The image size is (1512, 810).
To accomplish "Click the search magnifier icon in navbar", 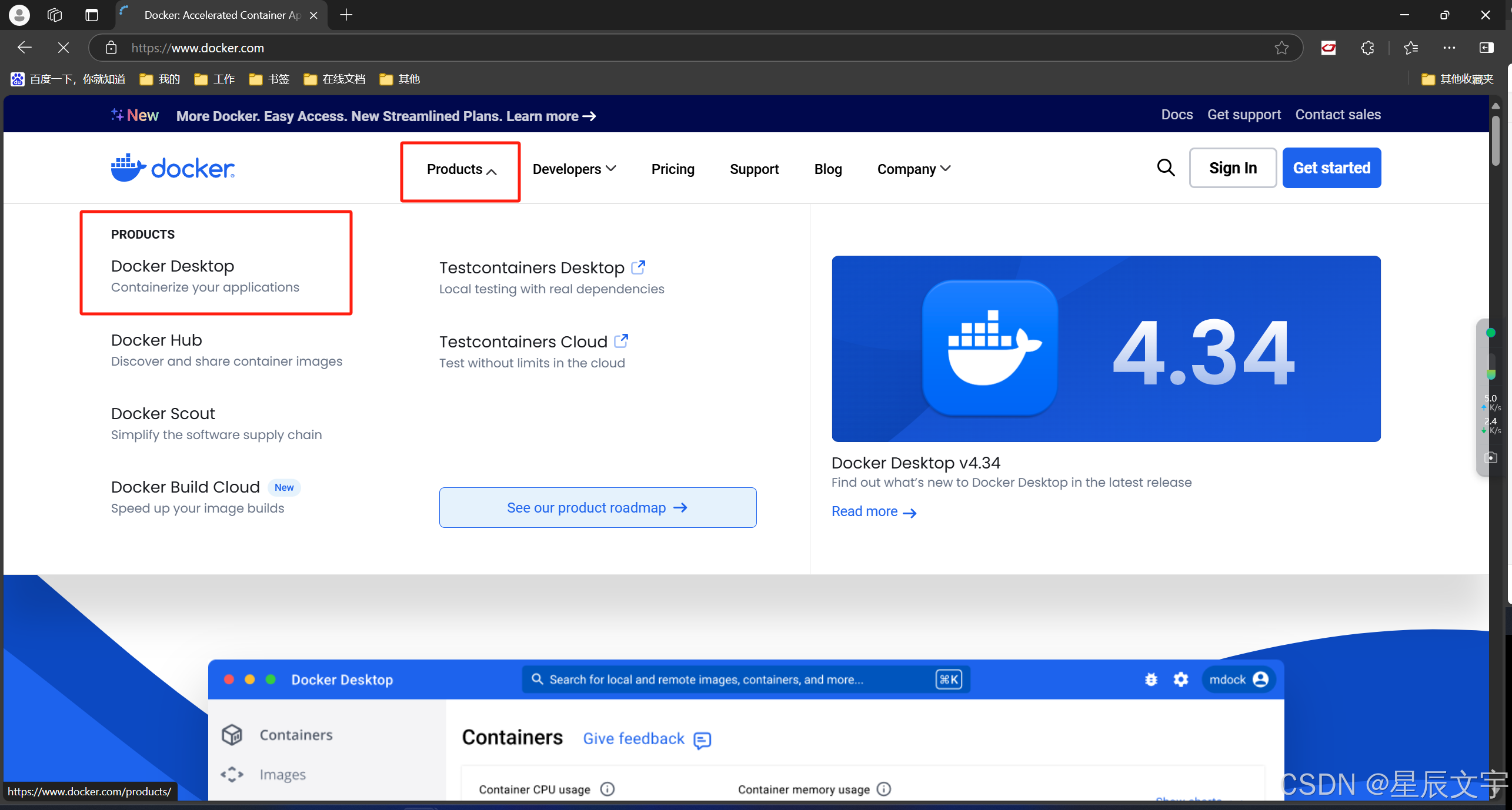I will (1165, 168).
